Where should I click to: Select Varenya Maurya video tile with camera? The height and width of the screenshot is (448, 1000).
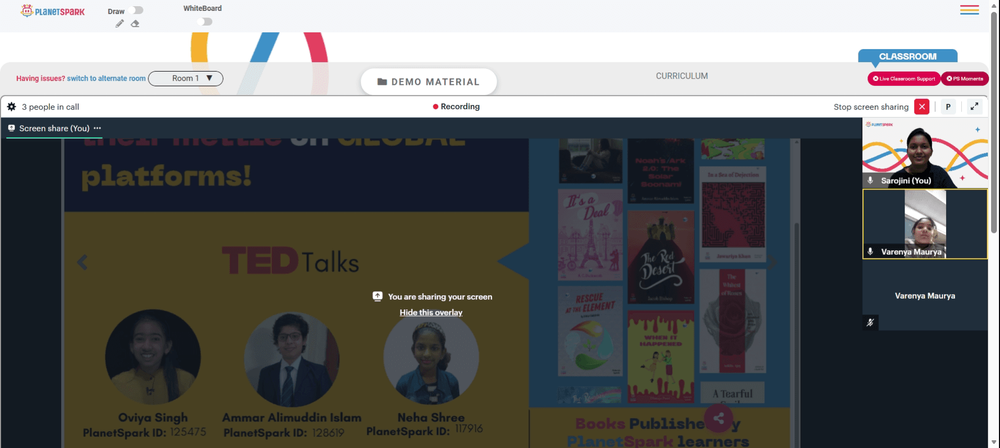click(925, 224)
